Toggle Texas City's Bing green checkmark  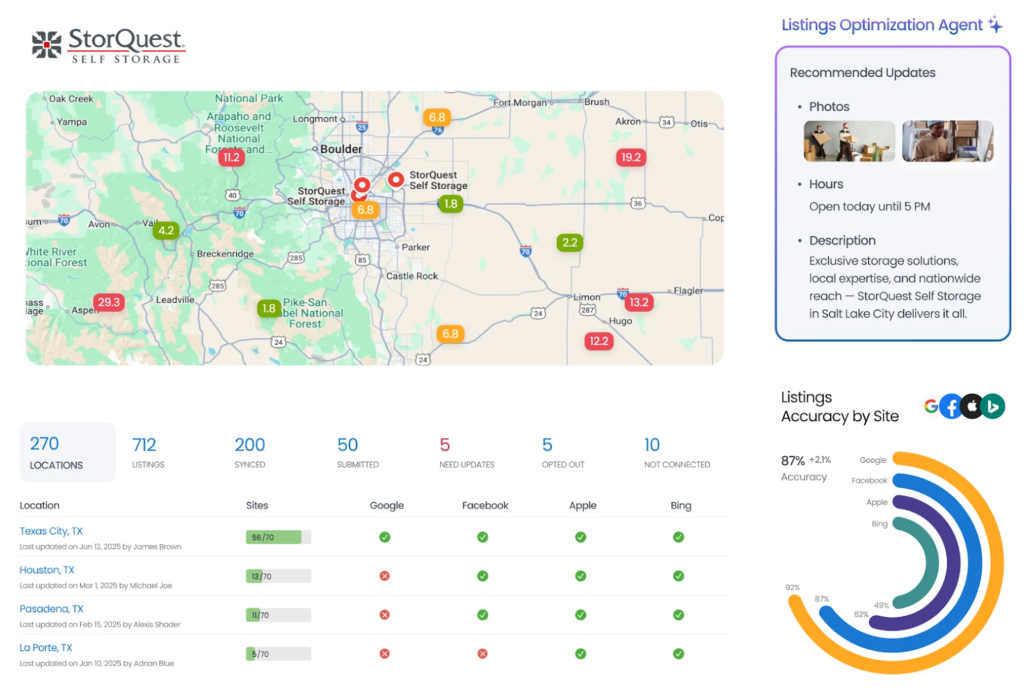tap(678, 537)
